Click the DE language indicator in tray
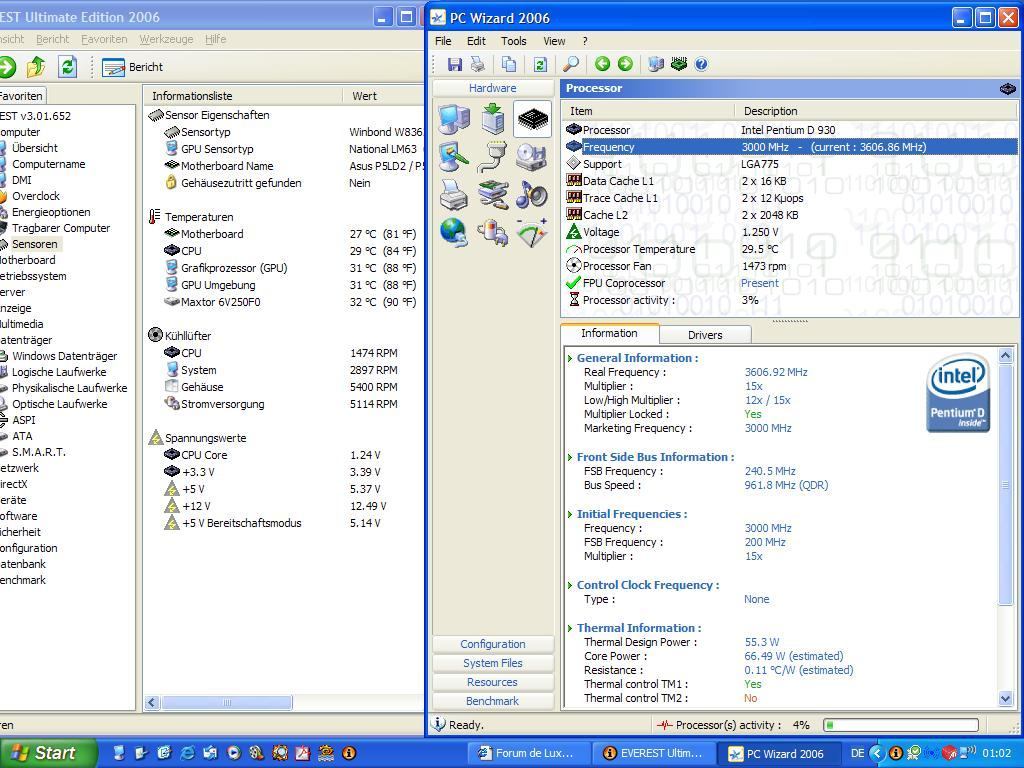Viewport: 1024px width, 768px height. [x=857, y=753]
